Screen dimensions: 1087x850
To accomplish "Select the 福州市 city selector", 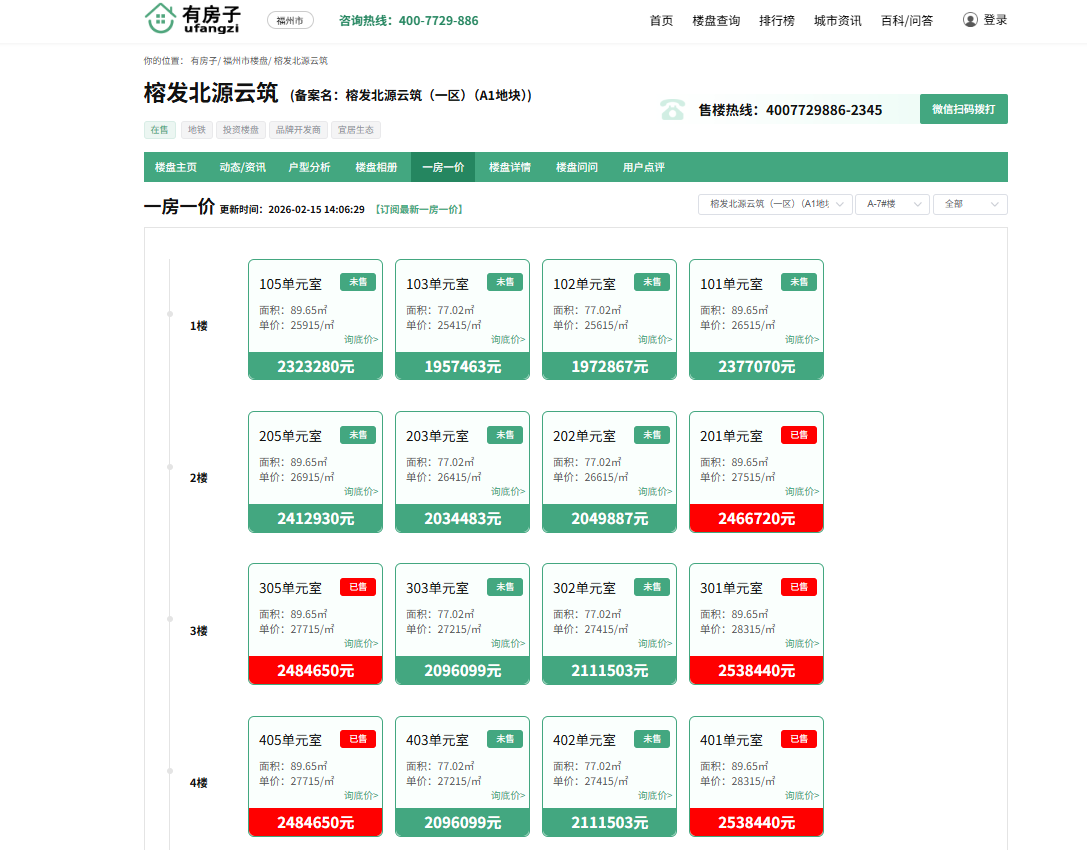I will [x=290, y=21].
